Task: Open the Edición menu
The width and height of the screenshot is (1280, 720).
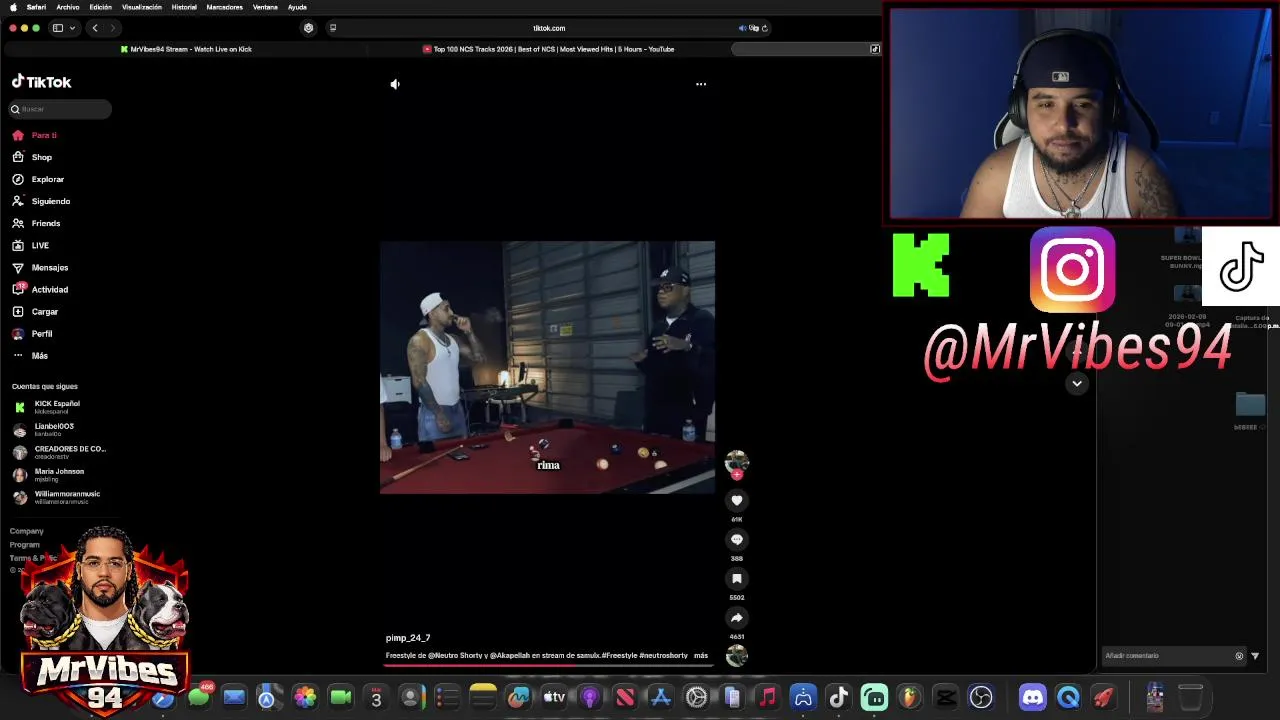Action: click(x=101, y=7)
